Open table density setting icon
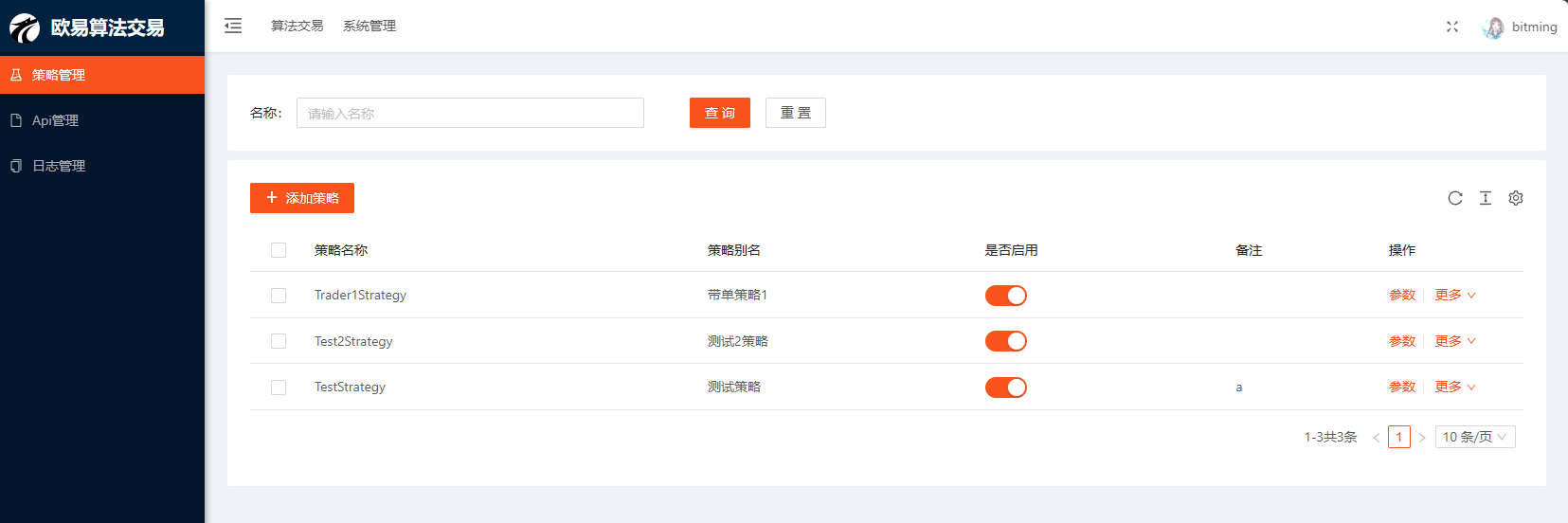The height and width of the screenshot is (523, 1568). (1486, 198)
